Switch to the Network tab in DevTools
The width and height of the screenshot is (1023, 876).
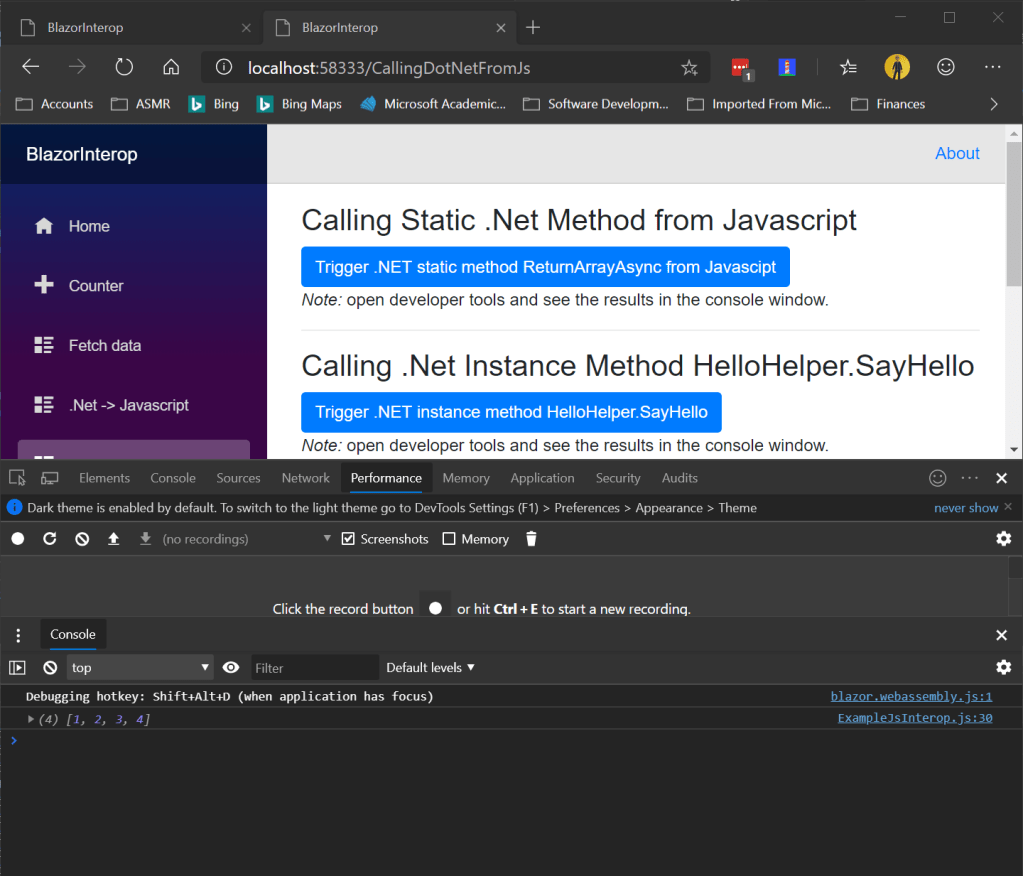click(305, 478)
